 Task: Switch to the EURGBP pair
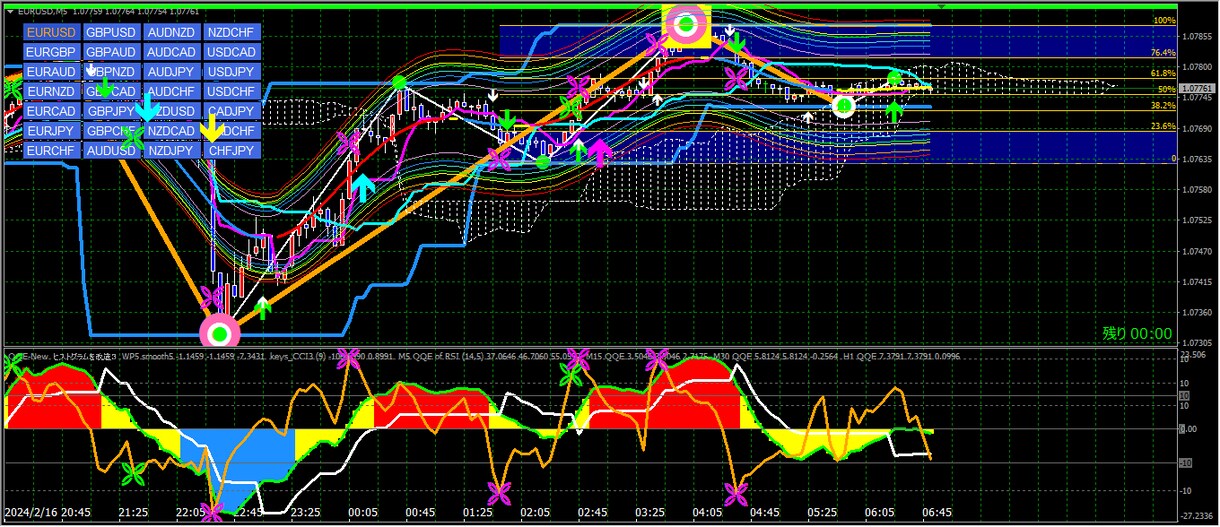51,52
